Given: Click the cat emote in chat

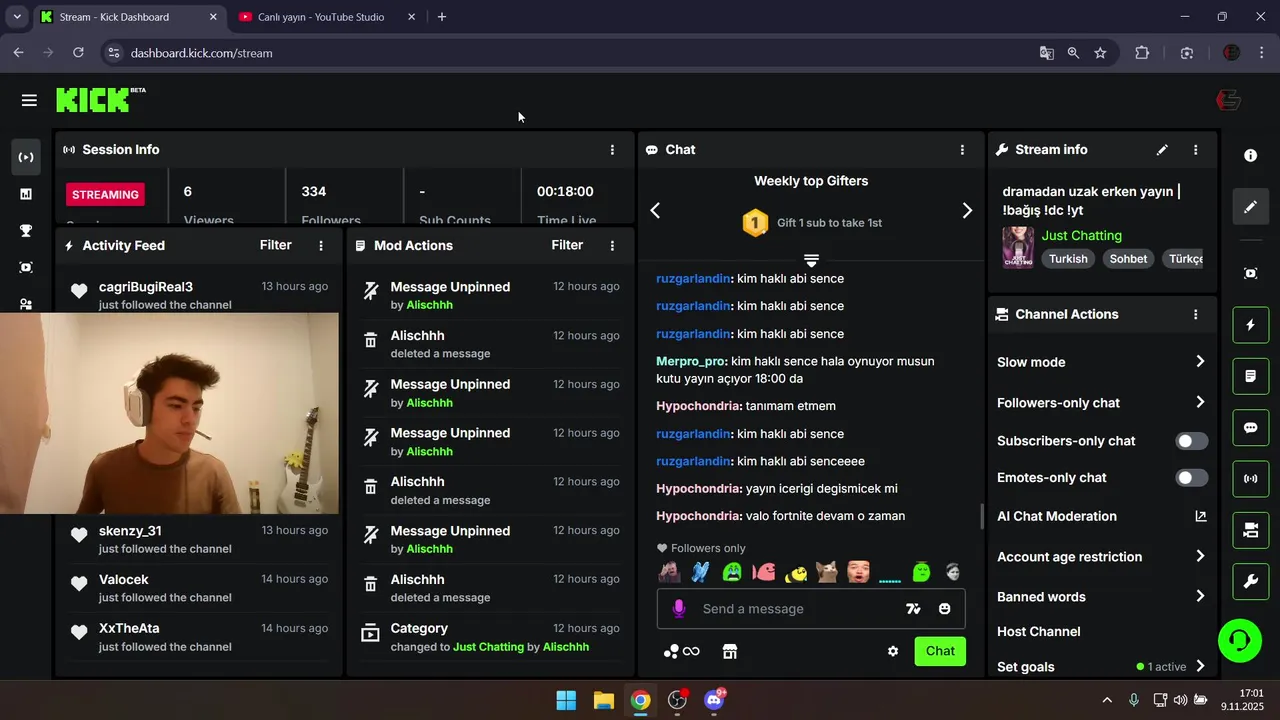Looking at the screenshot, I should click(x=827, y=572).
